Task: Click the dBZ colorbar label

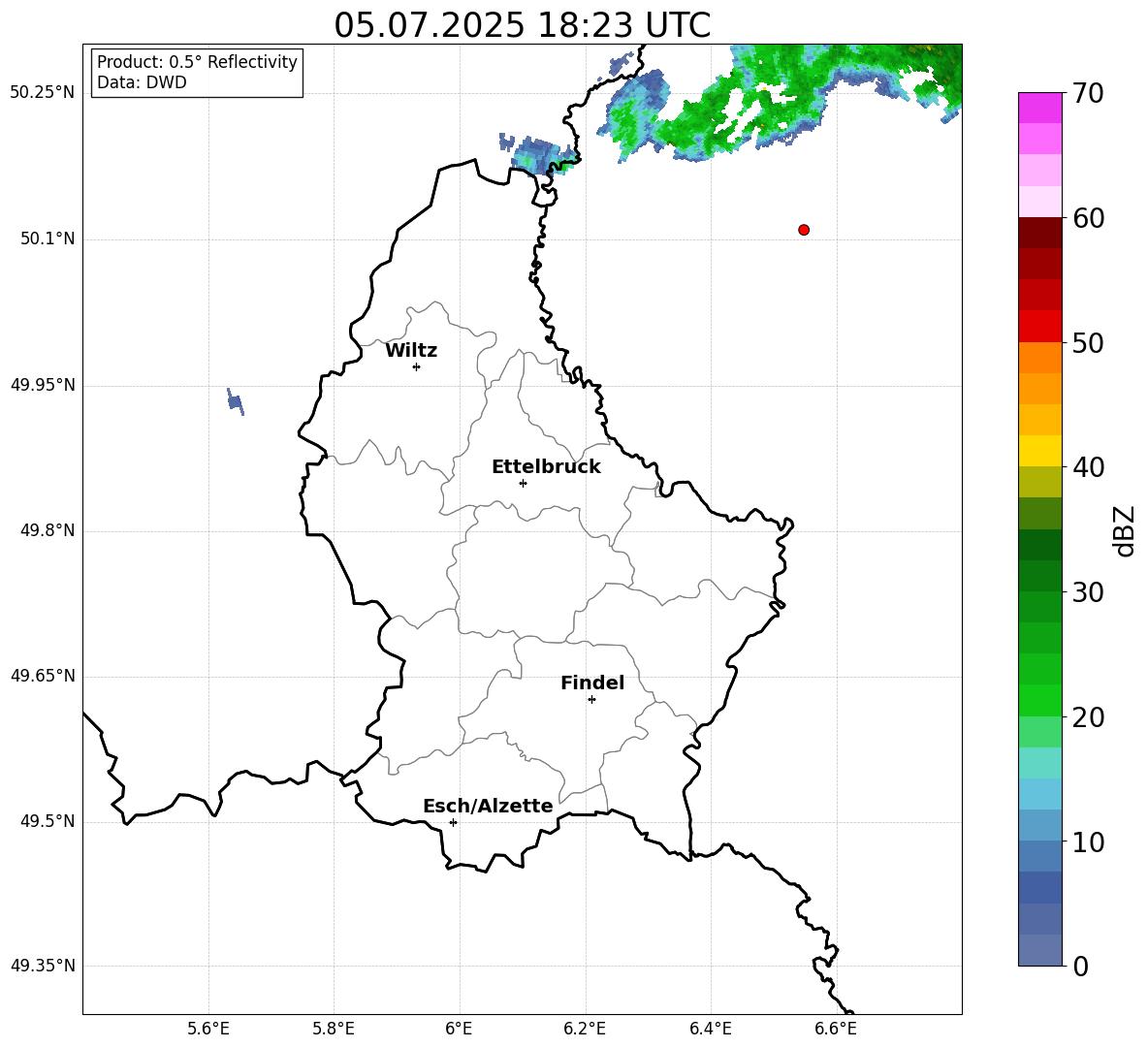Action: click(1124, 530)
